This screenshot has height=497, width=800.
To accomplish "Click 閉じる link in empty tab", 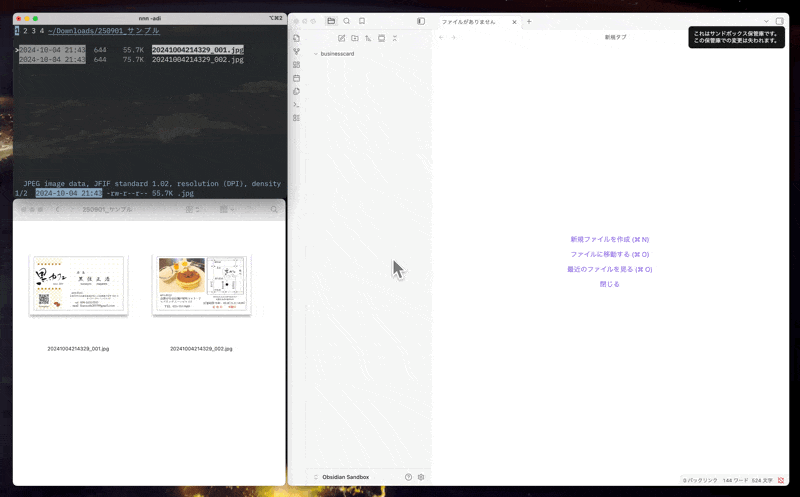I will tap(610, 284).
